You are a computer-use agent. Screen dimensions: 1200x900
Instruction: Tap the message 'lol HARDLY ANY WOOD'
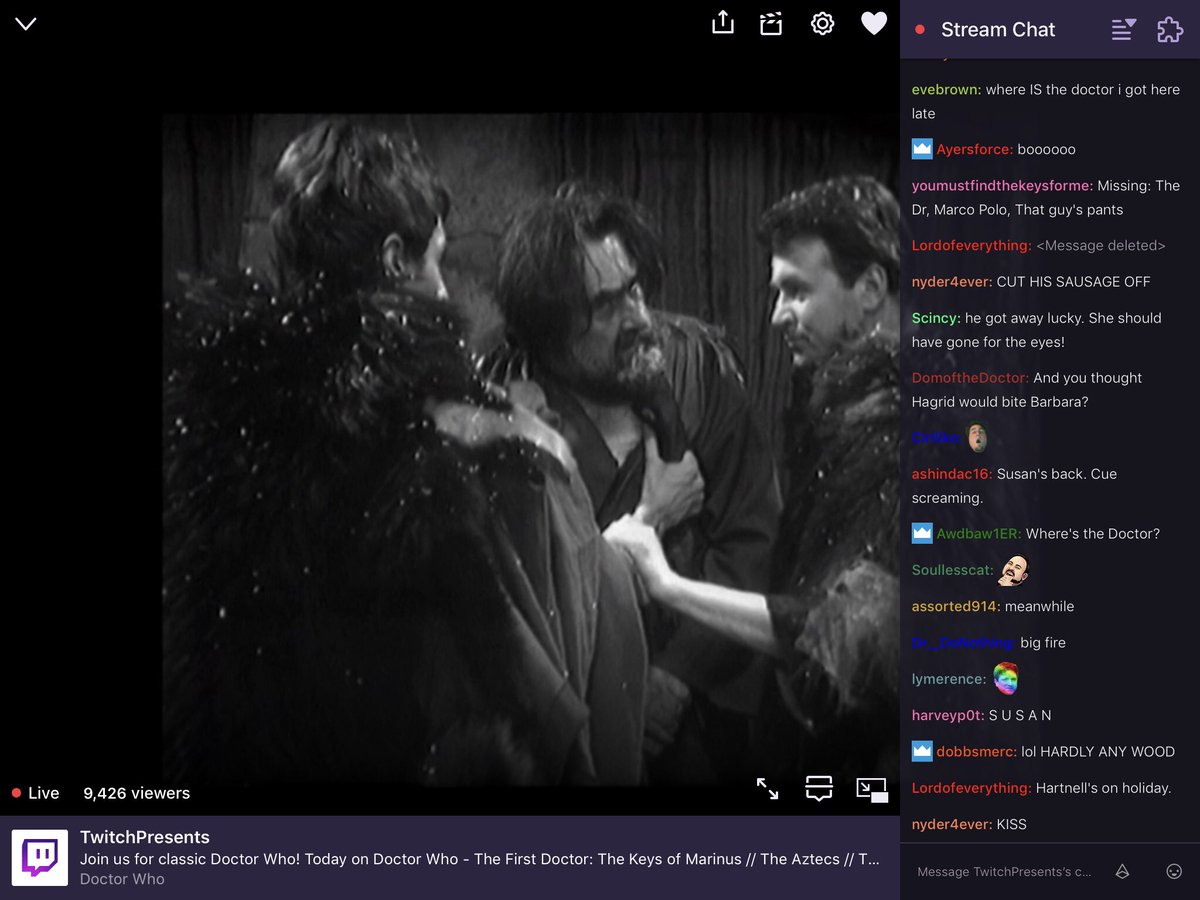click(1098, 752)
